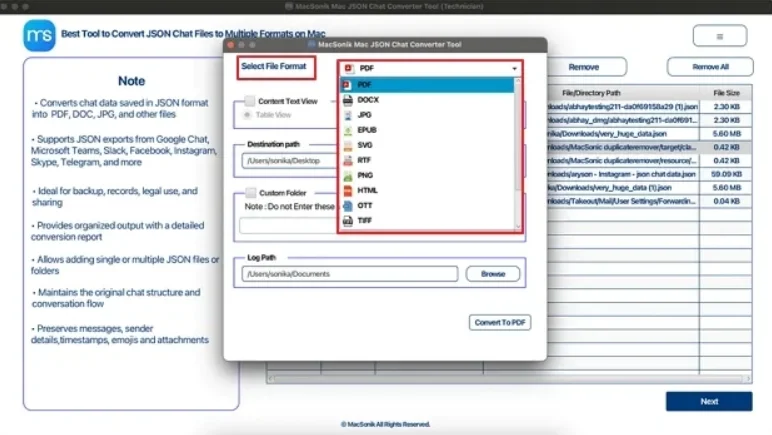The height and width of the screenshot is (435, 772).
Task: Choose JPG from the format list
Action: [x=427, y=115]
